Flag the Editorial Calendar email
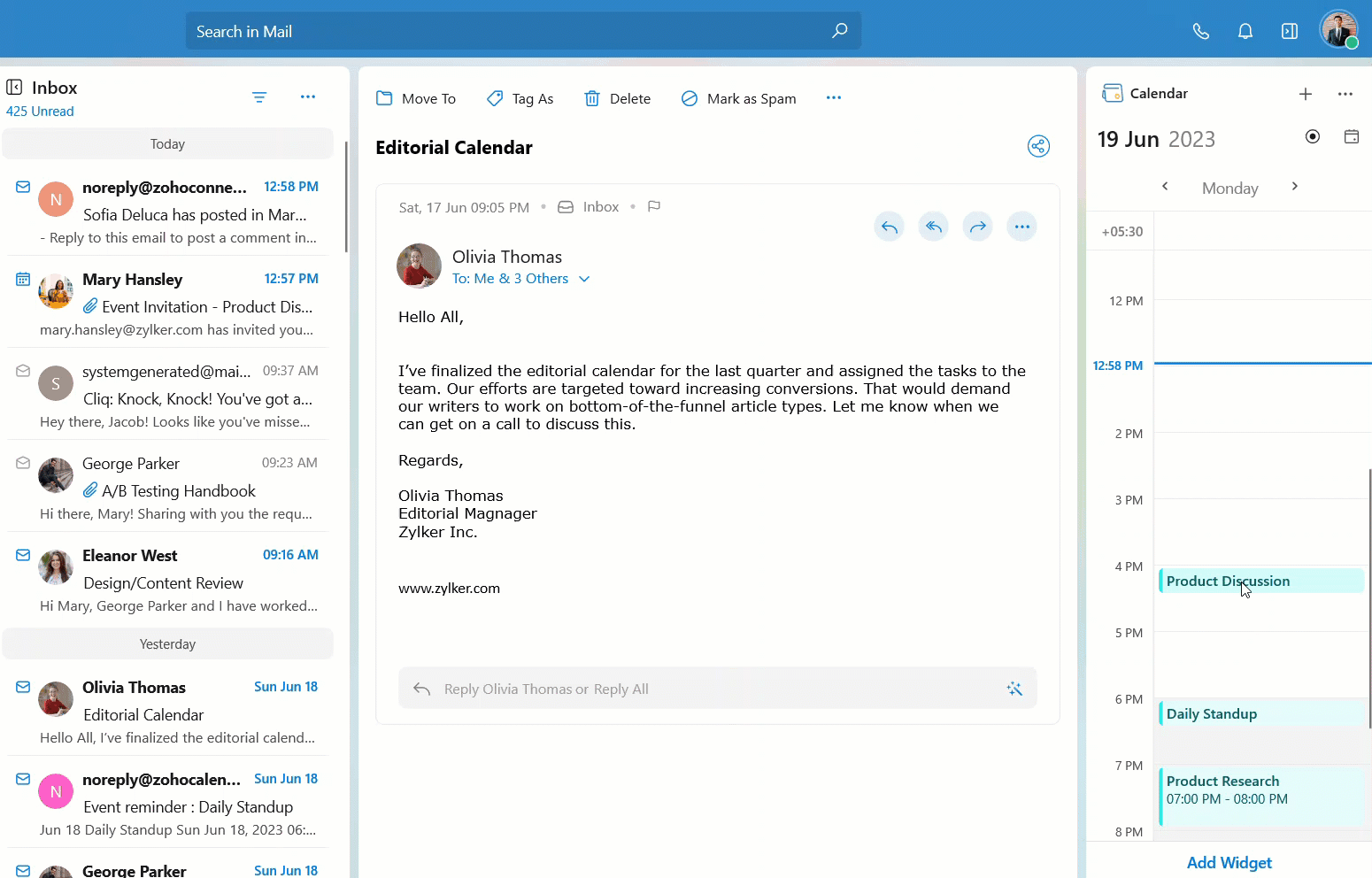The height and width of the screenshot is (878, 1372). pyautogui.click(x=654, y=206)
